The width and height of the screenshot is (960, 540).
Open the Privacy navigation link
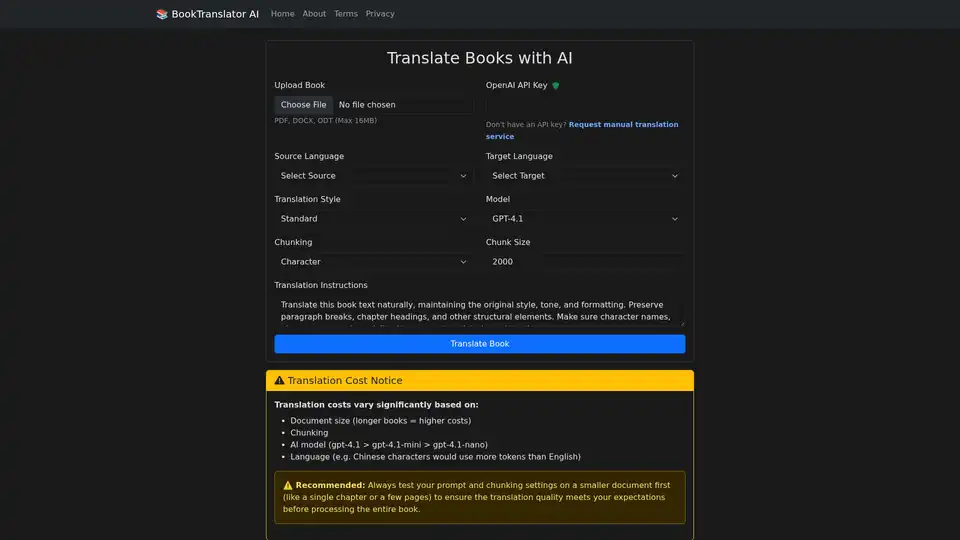[380, 14]
